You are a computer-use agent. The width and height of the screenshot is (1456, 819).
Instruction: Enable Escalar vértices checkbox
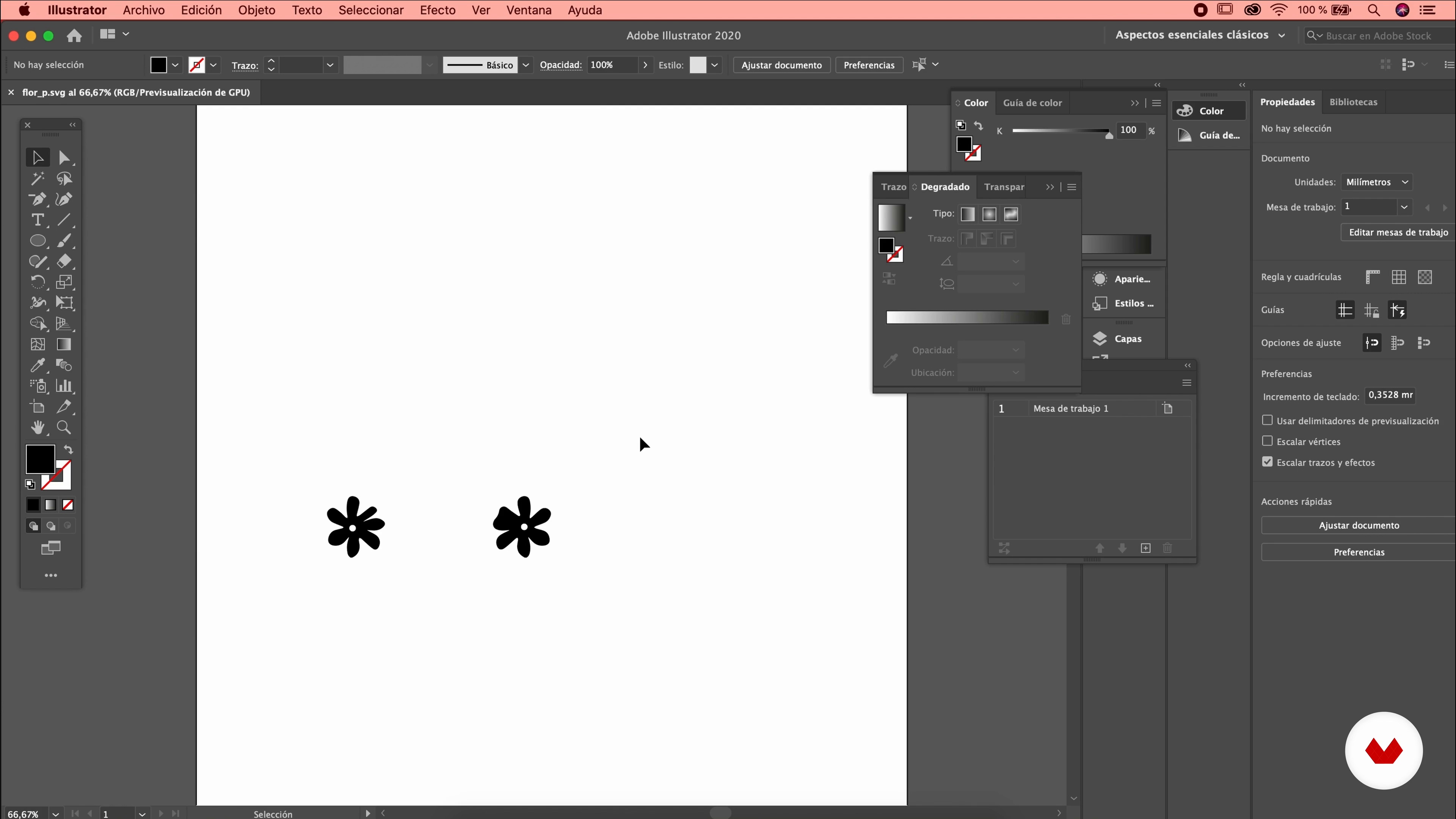pyautogui.click(x=1267, y=441)
